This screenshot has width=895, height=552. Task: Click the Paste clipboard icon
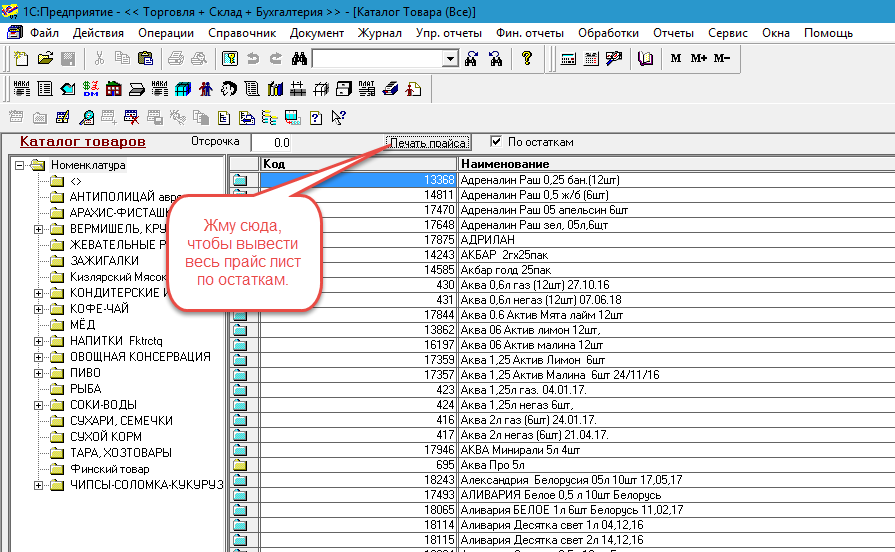146,58
